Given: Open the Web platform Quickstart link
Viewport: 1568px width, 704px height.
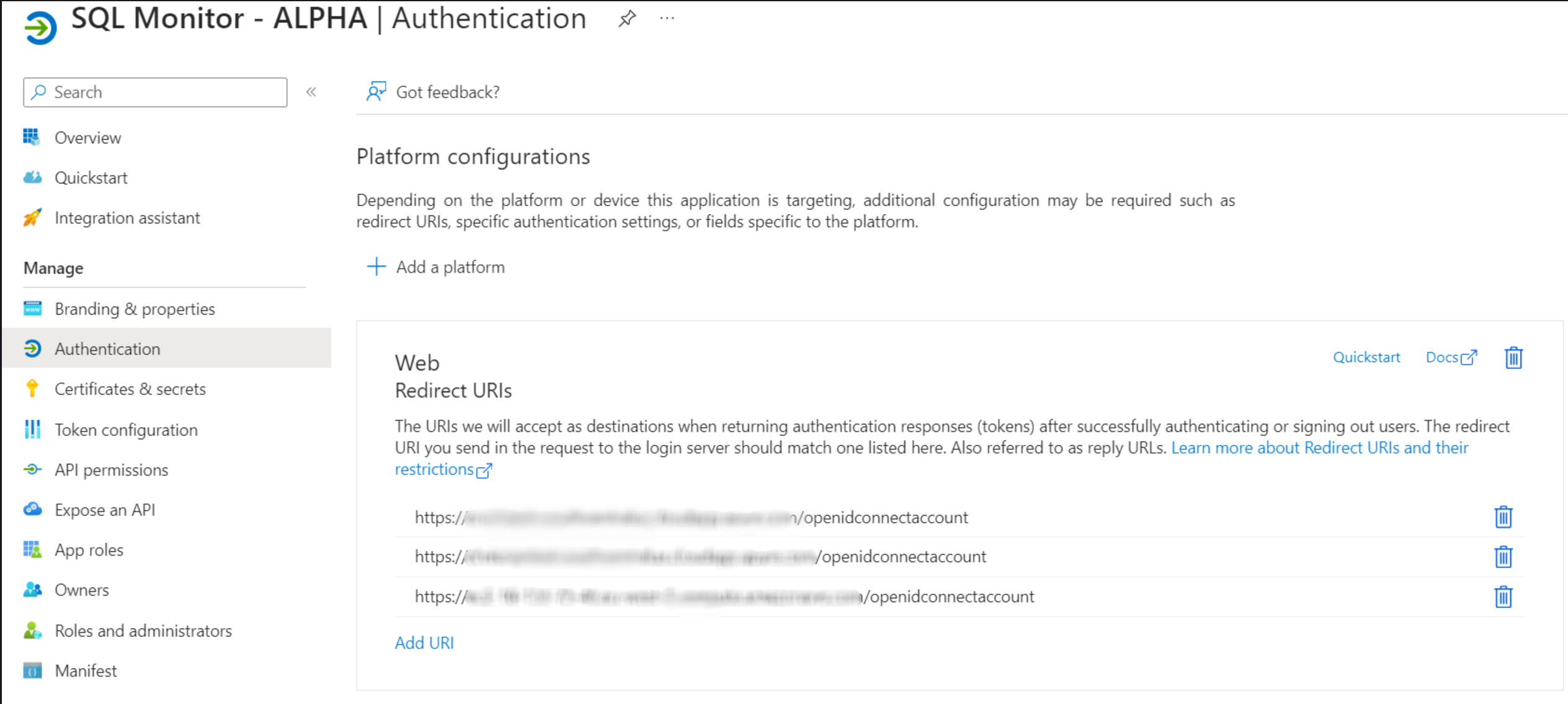Looking at the screenshot, I should (1366, 357).
